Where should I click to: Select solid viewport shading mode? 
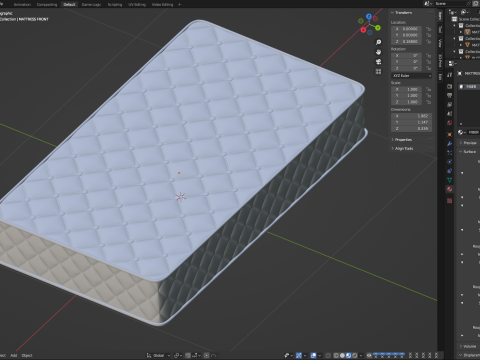point(342,356)
